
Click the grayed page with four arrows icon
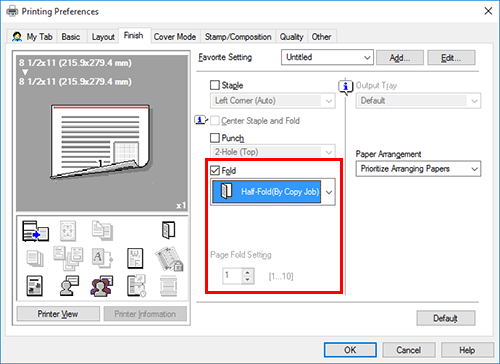click(68, 231)
